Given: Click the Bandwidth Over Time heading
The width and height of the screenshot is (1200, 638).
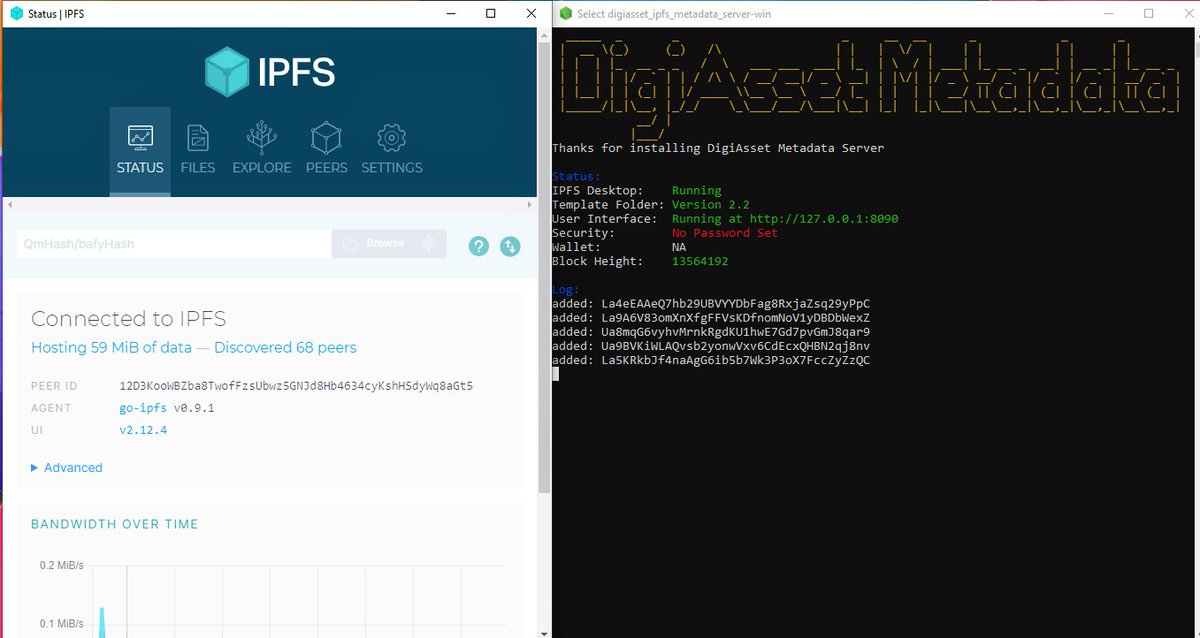Looking at the screenshot, I should pos(115,524).
